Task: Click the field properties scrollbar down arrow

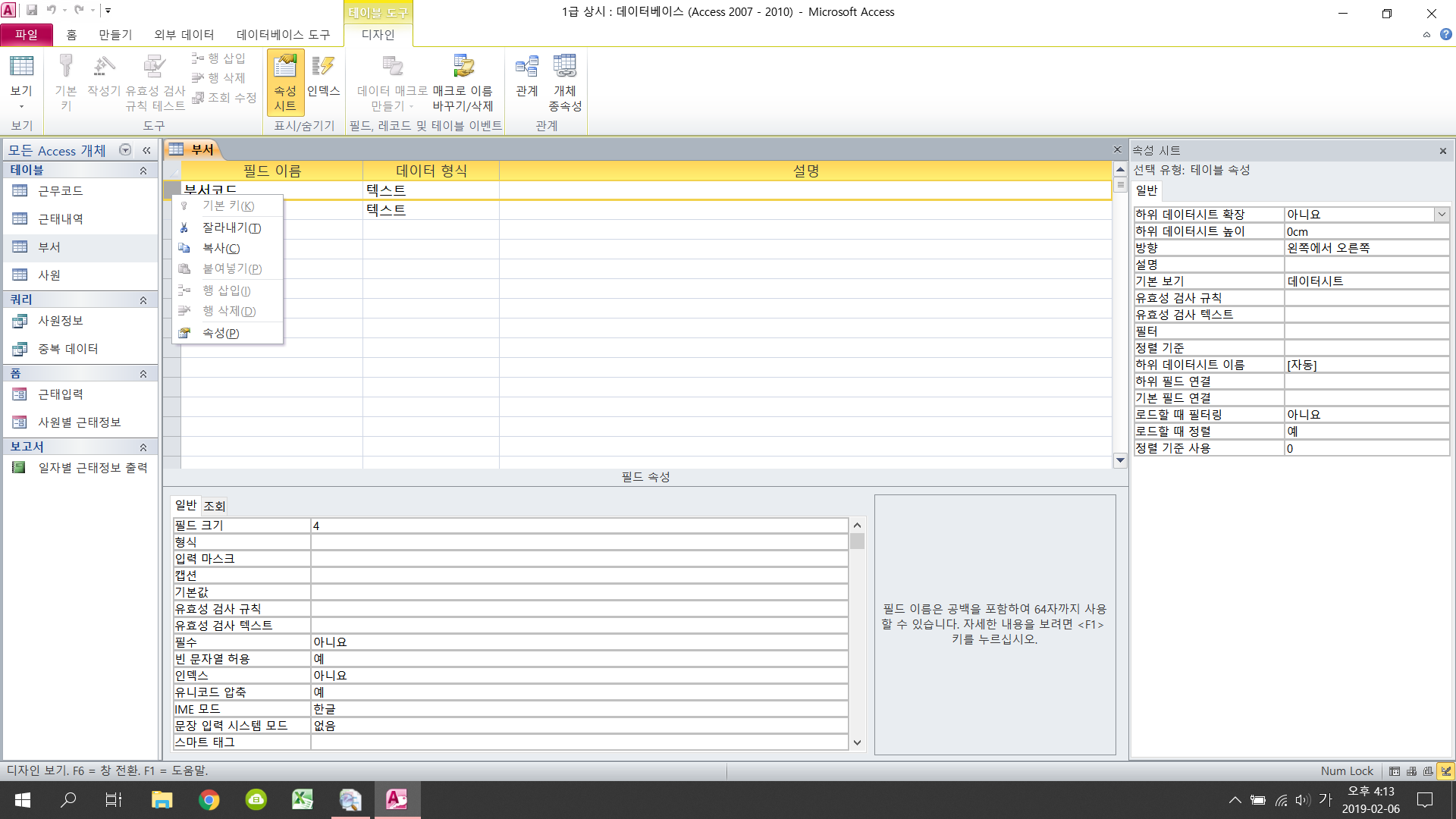Action: point(857,742)
